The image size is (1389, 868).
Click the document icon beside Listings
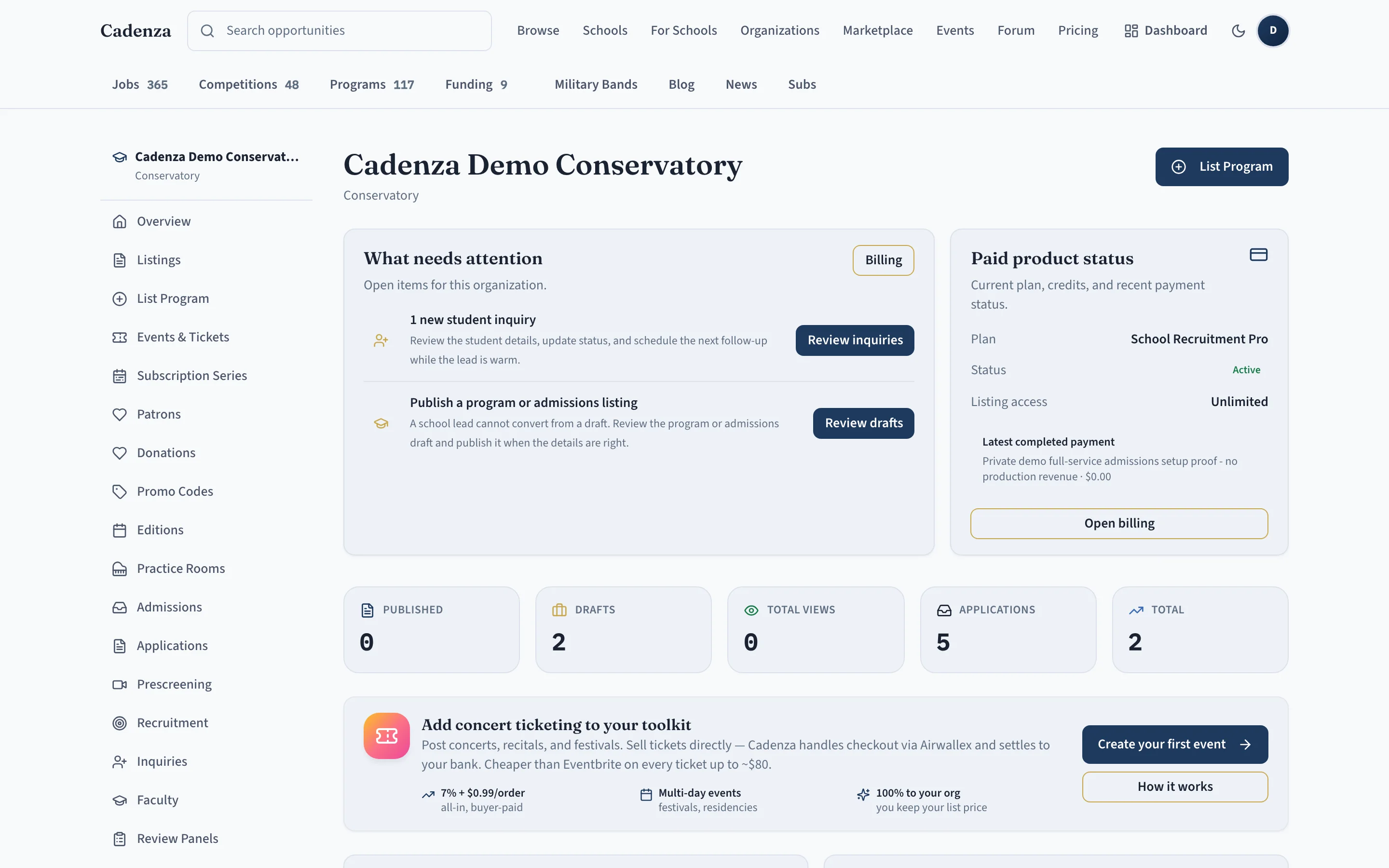pos(120,260)
